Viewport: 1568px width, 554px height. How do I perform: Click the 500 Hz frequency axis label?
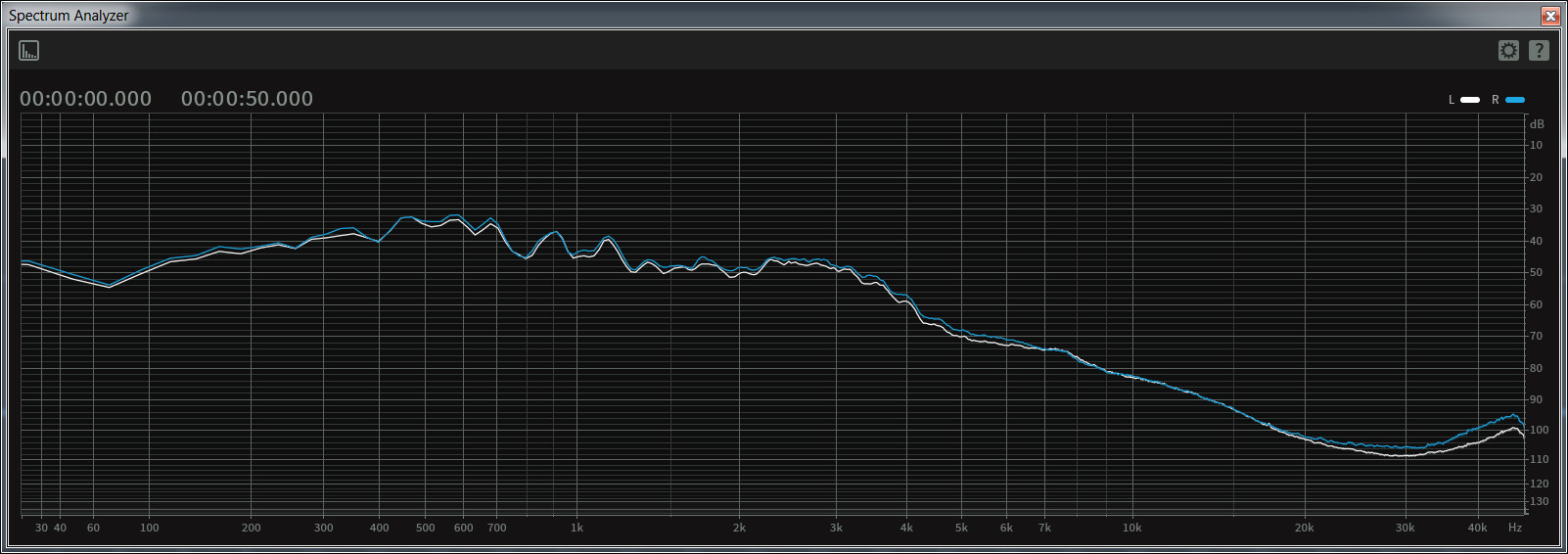(426, 528)
